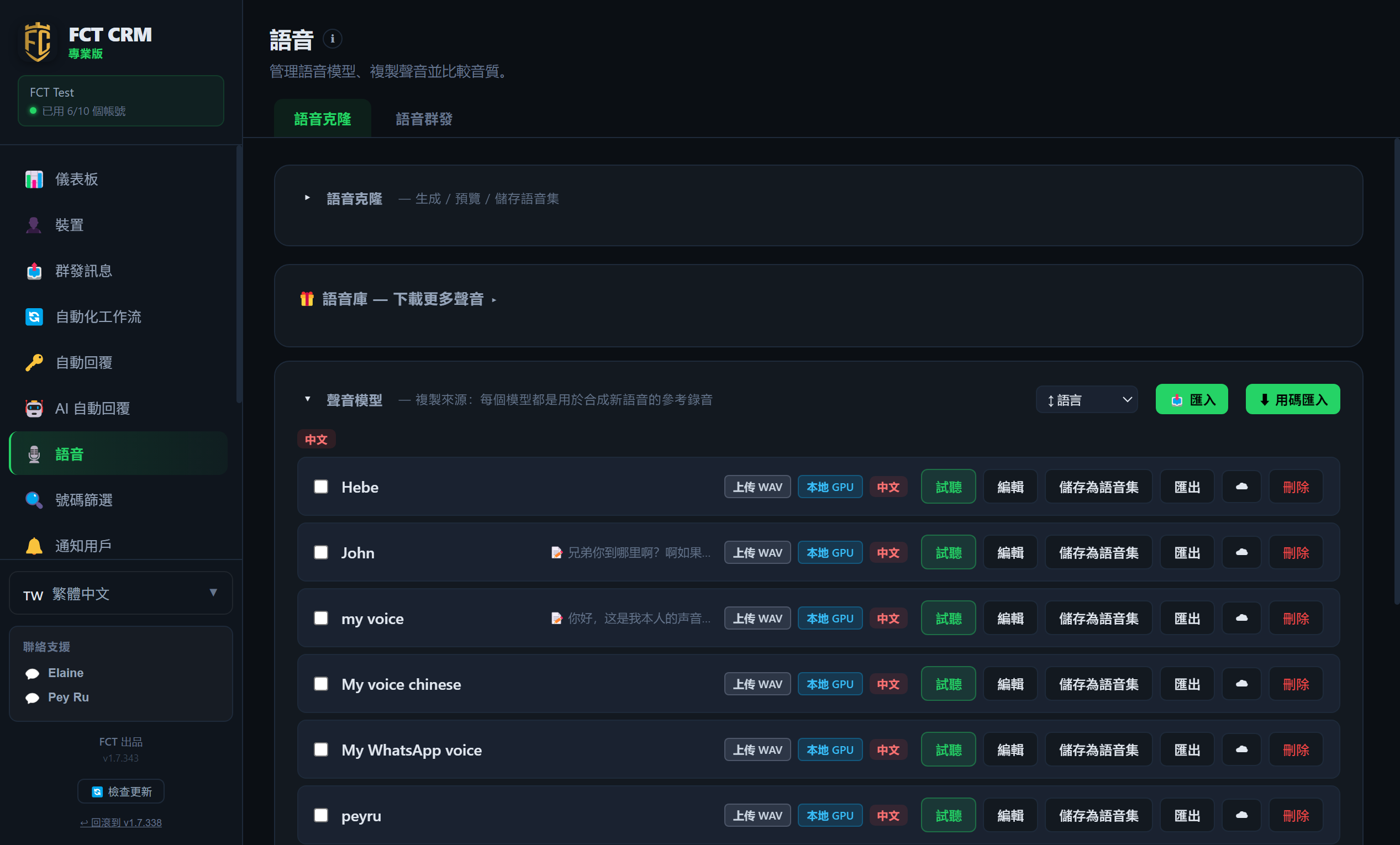
Task: Preview Hebe voice with 試聽
Action: click(x=948, y=487)
